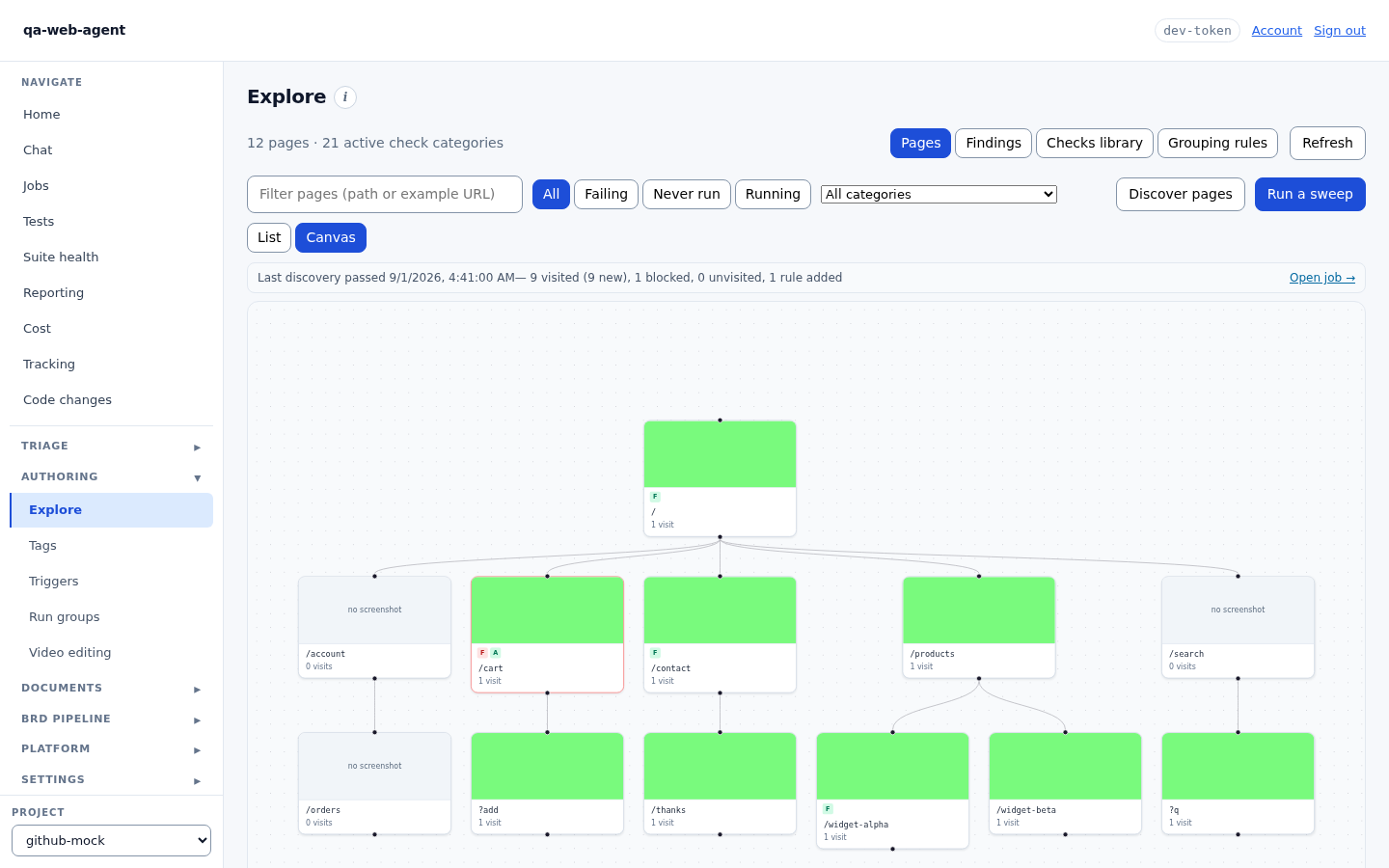Click the F badge on /cart node
Viewport: 1389px width, 868px height.
[x=482, y=653]
